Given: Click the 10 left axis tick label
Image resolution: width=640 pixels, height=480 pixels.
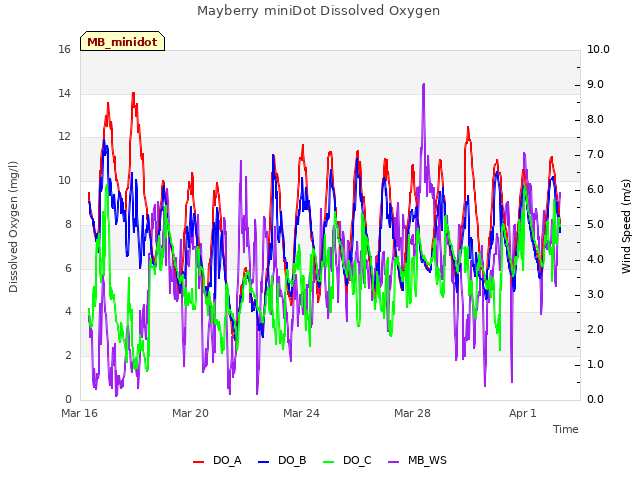Looking at the screenshot, I should point(64,180).
